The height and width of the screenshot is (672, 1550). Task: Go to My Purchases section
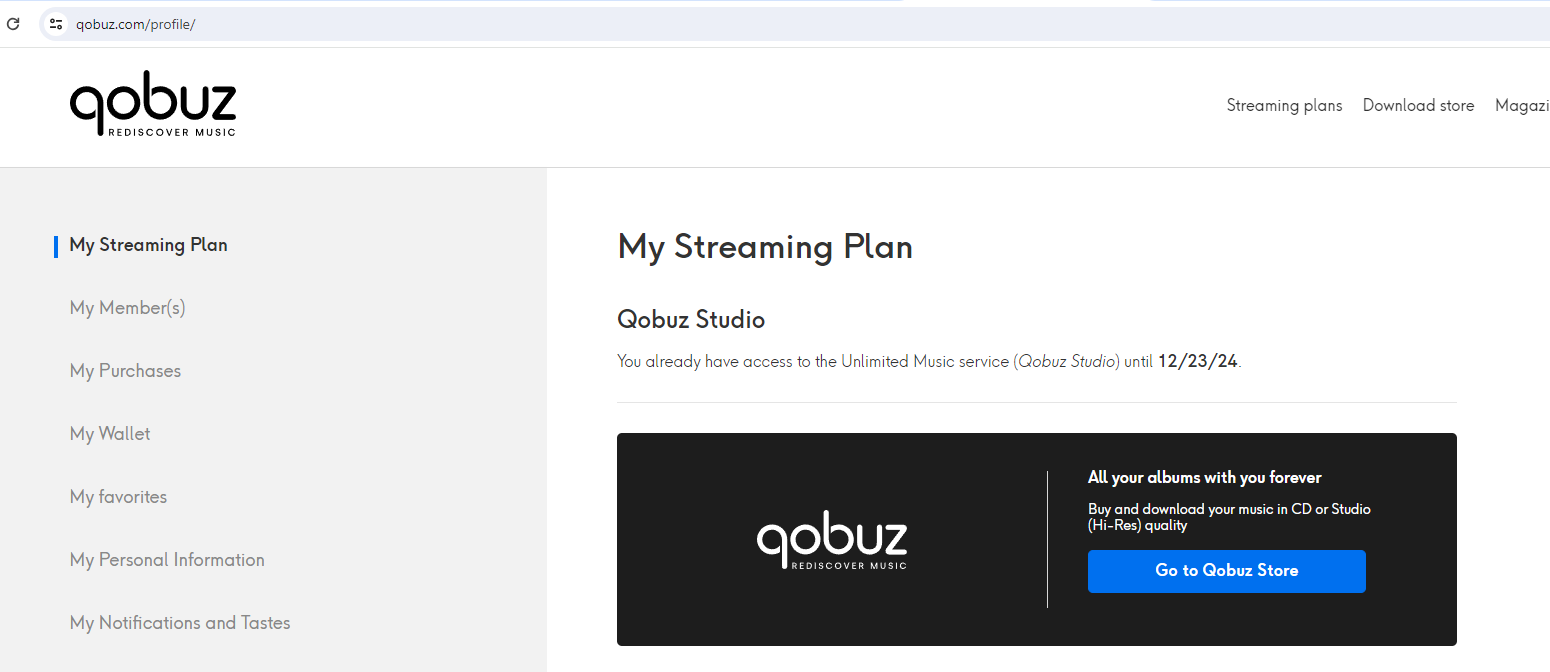(125, 371)
